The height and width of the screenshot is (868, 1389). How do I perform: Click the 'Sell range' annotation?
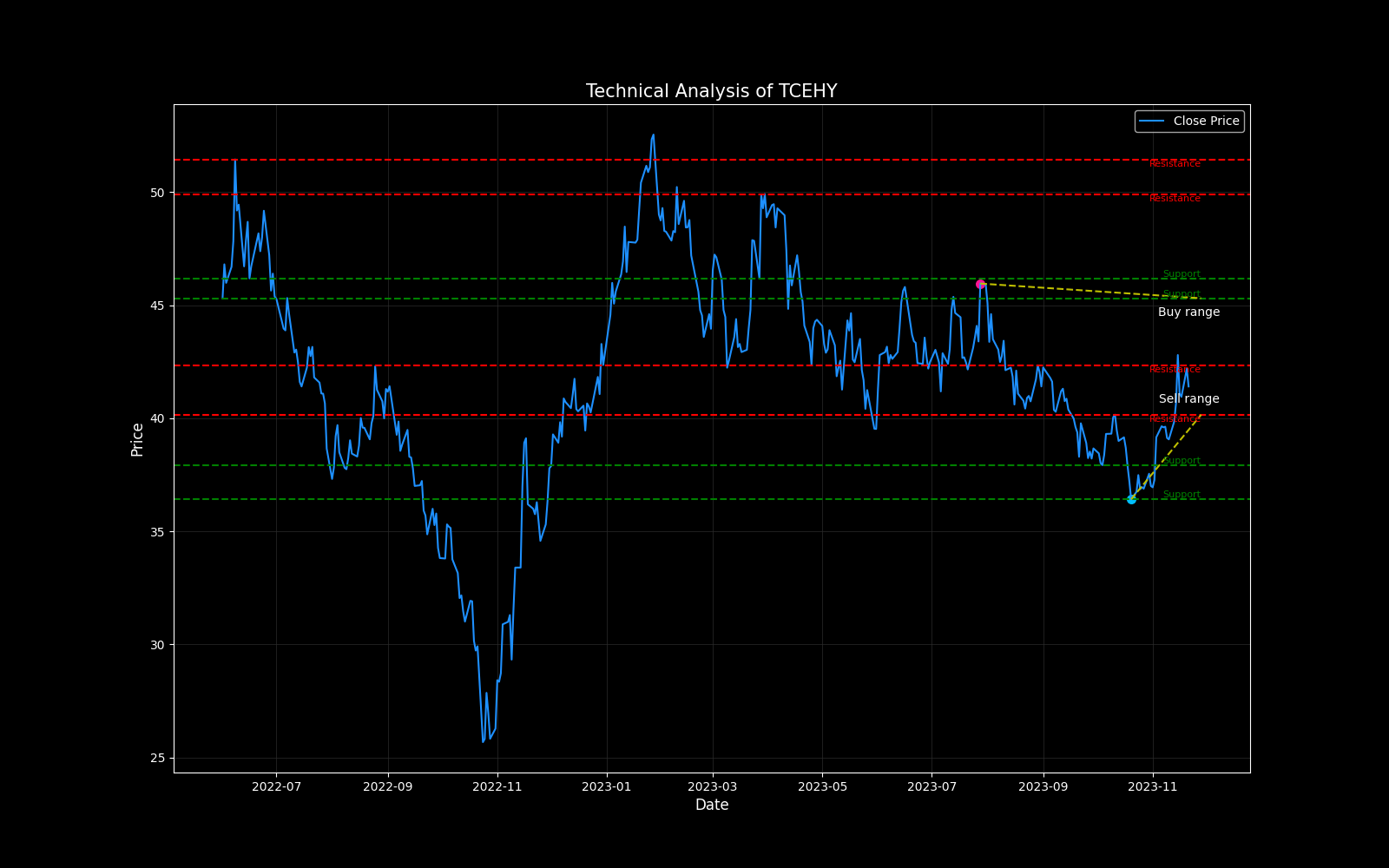(x=1188, y=399)
